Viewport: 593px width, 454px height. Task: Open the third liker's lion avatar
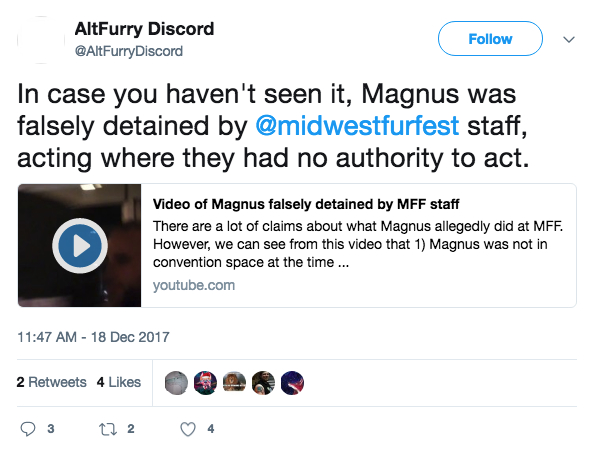click(x=234, y=382)
